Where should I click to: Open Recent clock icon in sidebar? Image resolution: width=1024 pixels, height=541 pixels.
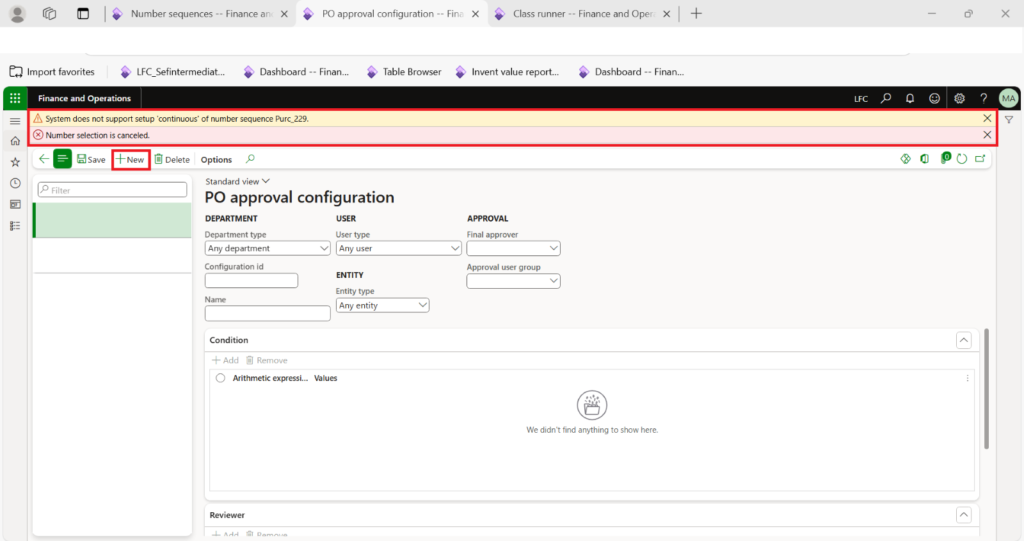(x=15, y=184)
